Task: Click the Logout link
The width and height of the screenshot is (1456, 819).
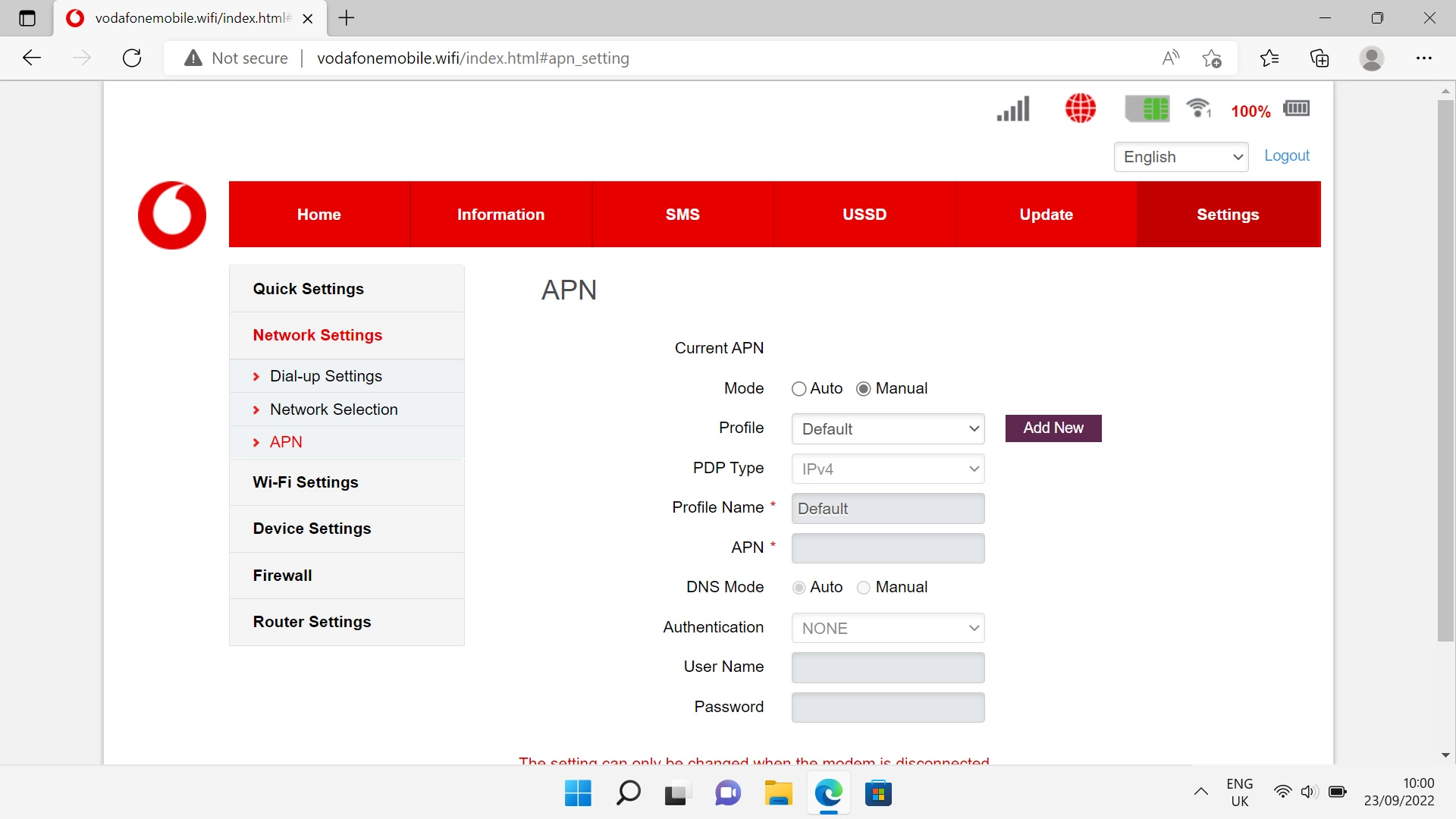Action: [1286, 155]
